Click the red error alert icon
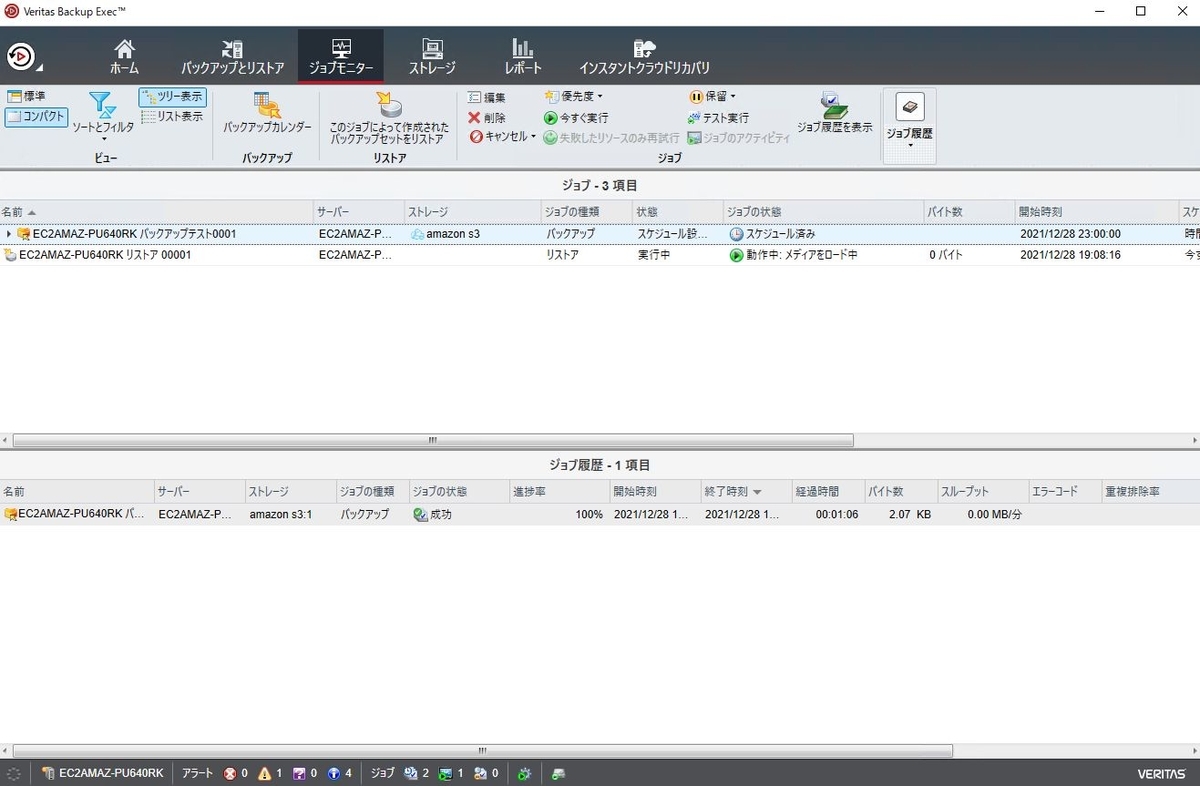This screenshot has width=1200, height=786. 229,773
